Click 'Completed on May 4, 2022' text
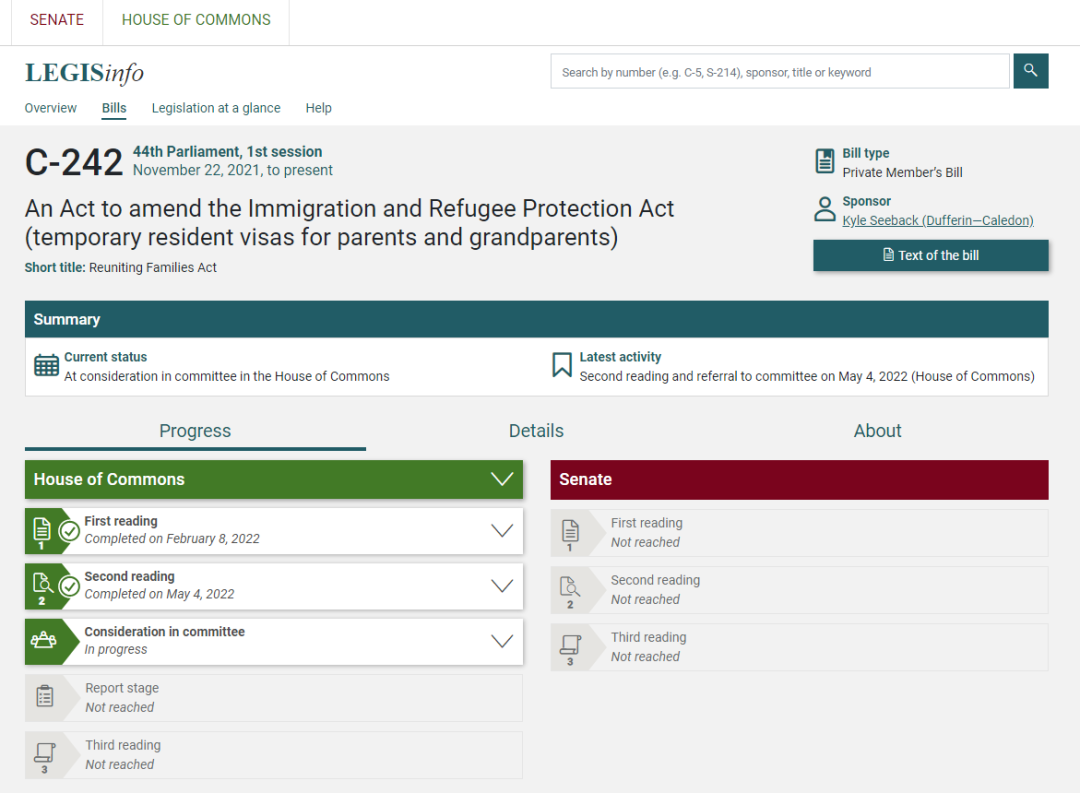Viewport: 1080px width, 793px height. click(159, 594)
